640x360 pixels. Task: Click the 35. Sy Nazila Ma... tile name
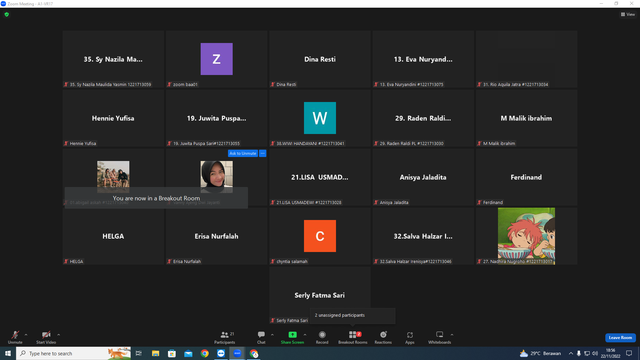113,59
